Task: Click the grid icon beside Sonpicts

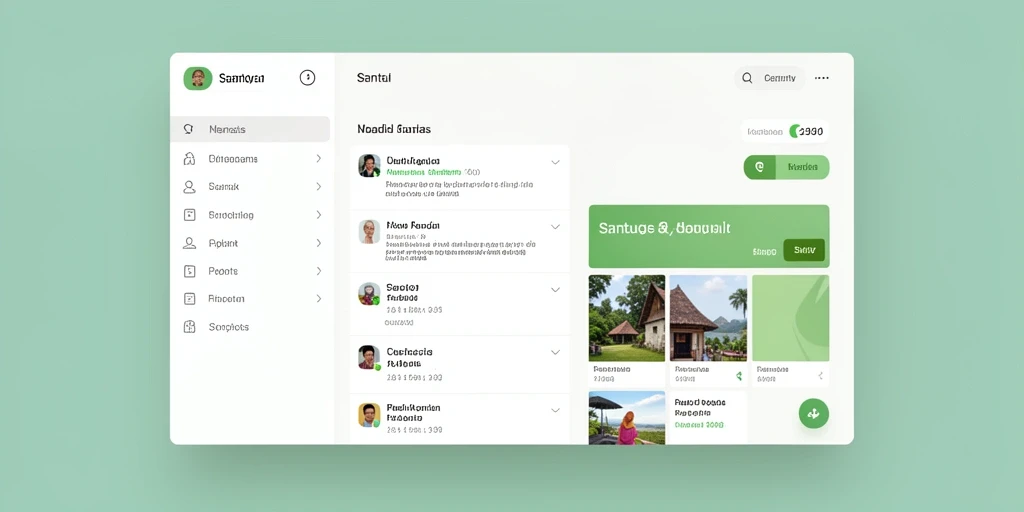Action: point(189,327)
